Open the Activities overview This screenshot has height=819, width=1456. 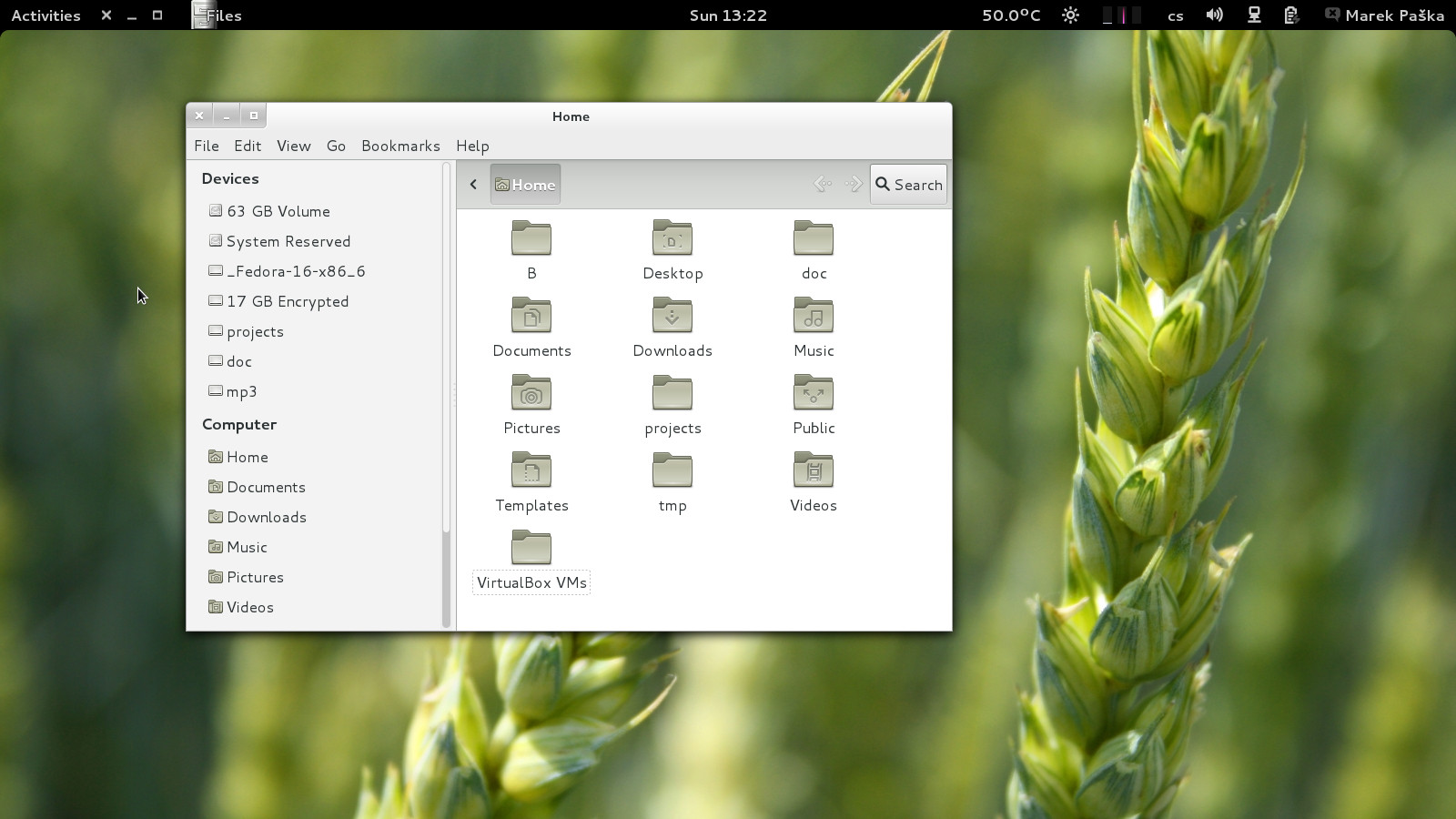[45, 15]
